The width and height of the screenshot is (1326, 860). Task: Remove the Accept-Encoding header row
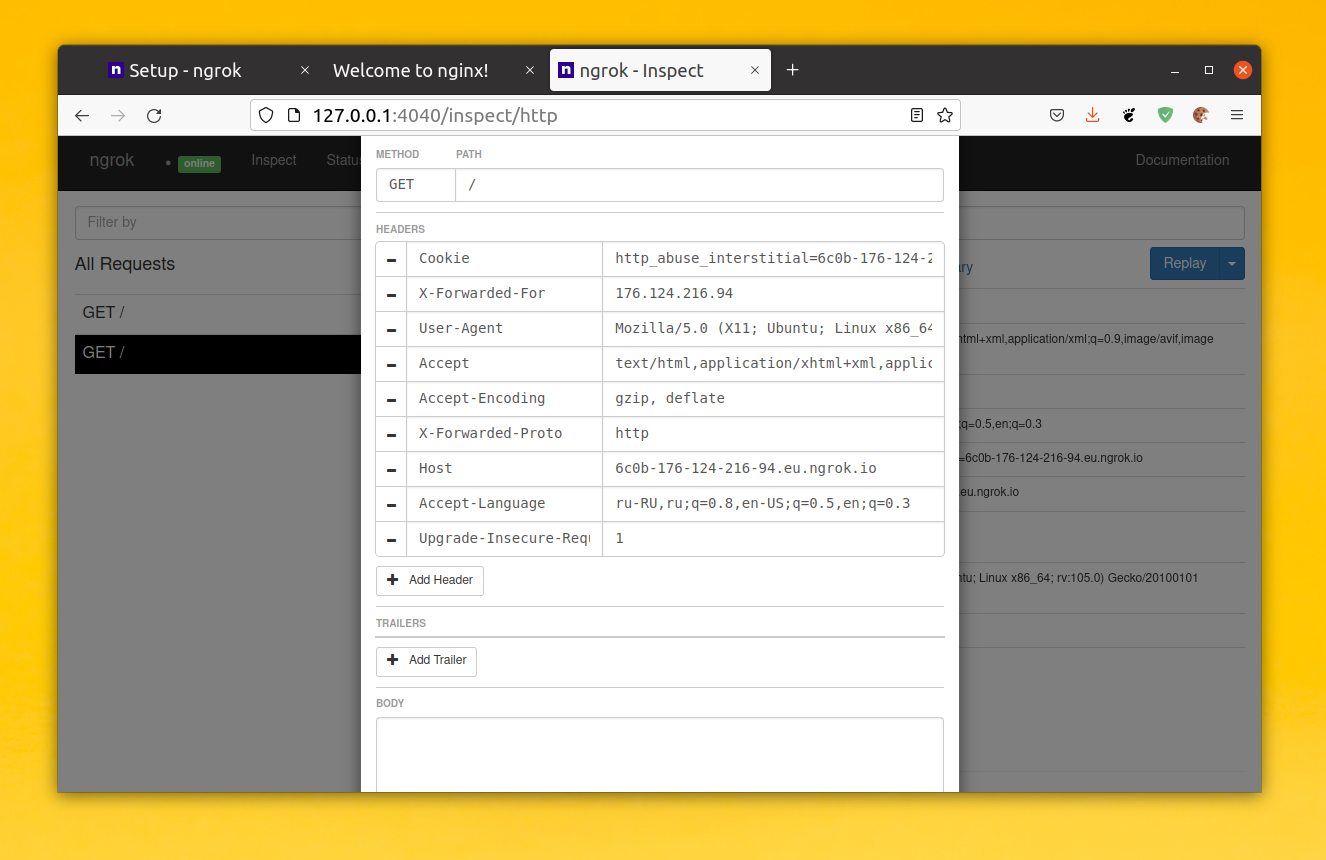click(x=391, y=399)
